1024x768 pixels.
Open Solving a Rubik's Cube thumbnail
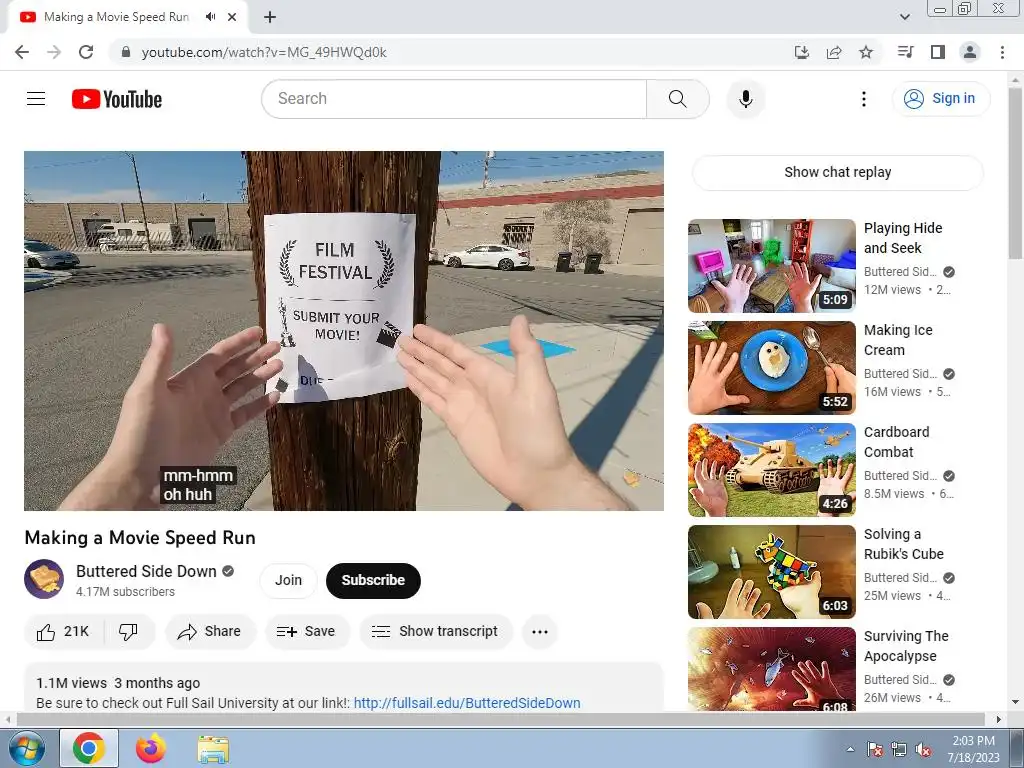771,571
